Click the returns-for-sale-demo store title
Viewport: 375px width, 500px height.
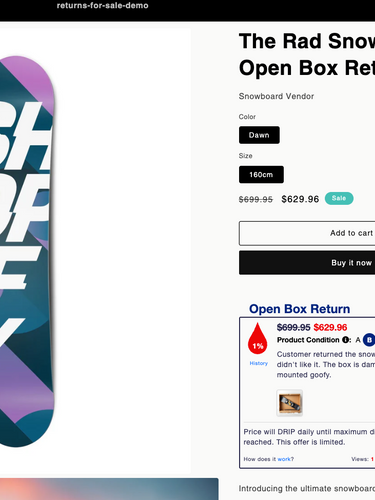click(x=103, y=5)
